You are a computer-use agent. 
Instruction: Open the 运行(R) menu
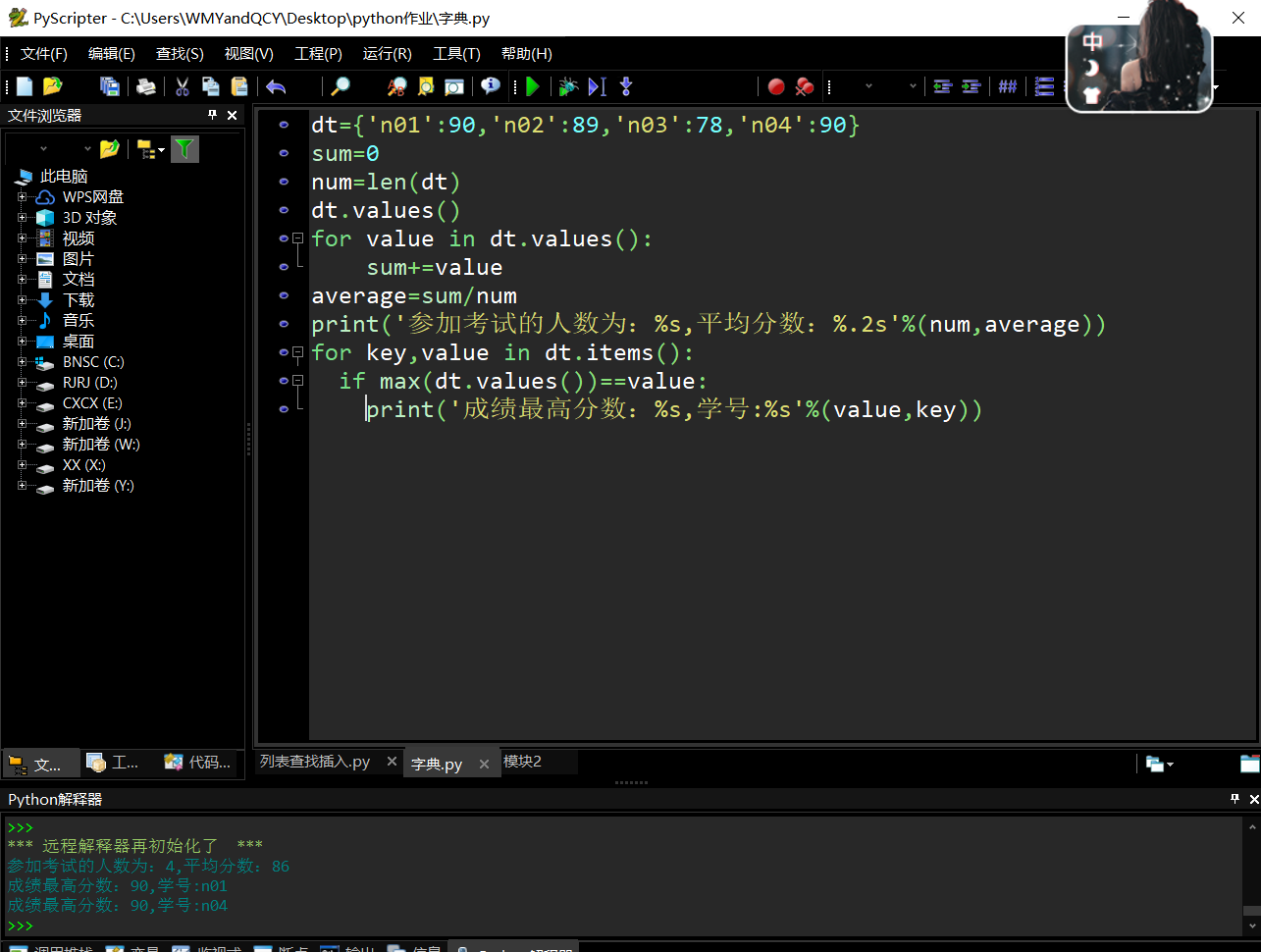coord(388,54)
